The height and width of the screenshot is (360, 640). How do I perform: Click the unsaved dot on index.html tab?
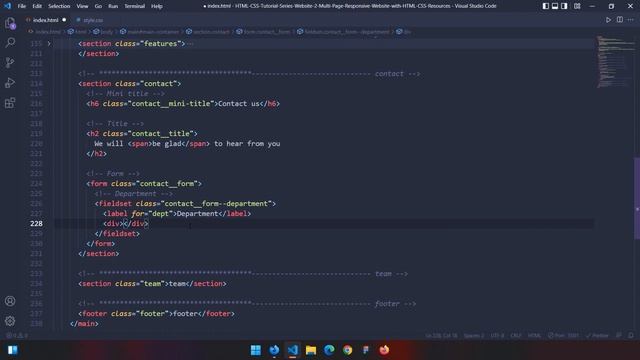tap(64, 20)
